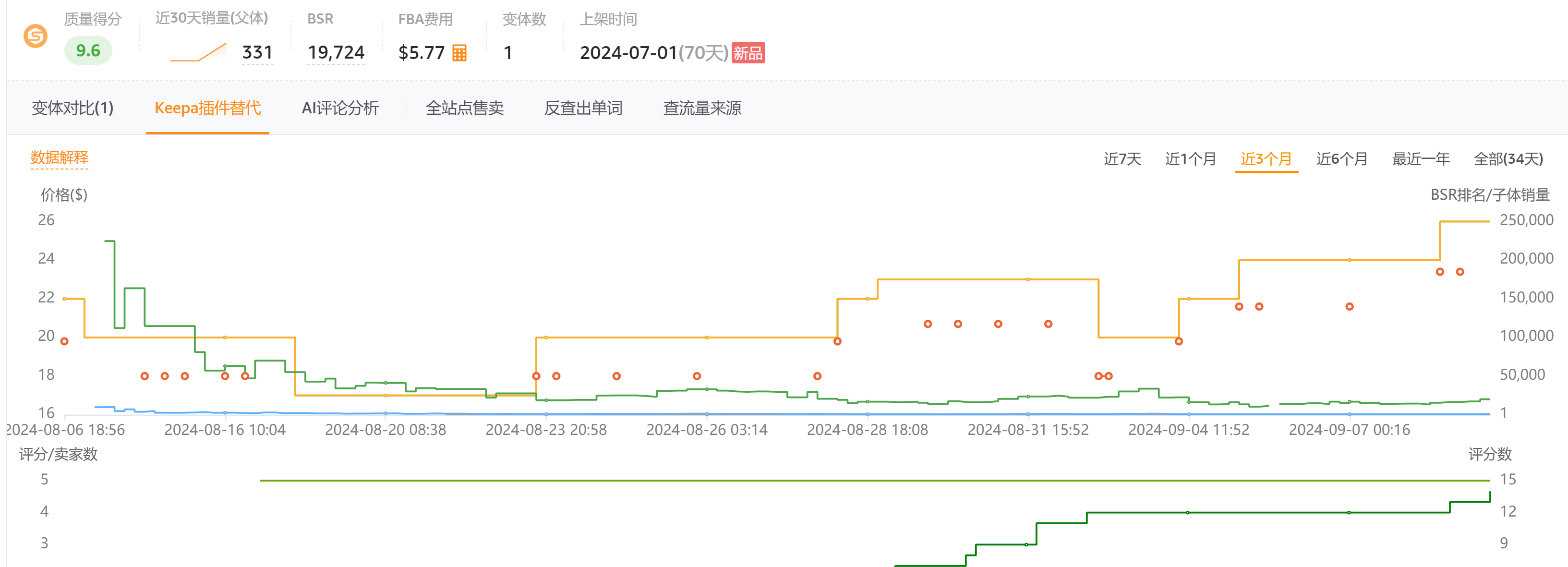Select the 近6个月 time range
The image size is (1568, 567).
[1341, 159]
